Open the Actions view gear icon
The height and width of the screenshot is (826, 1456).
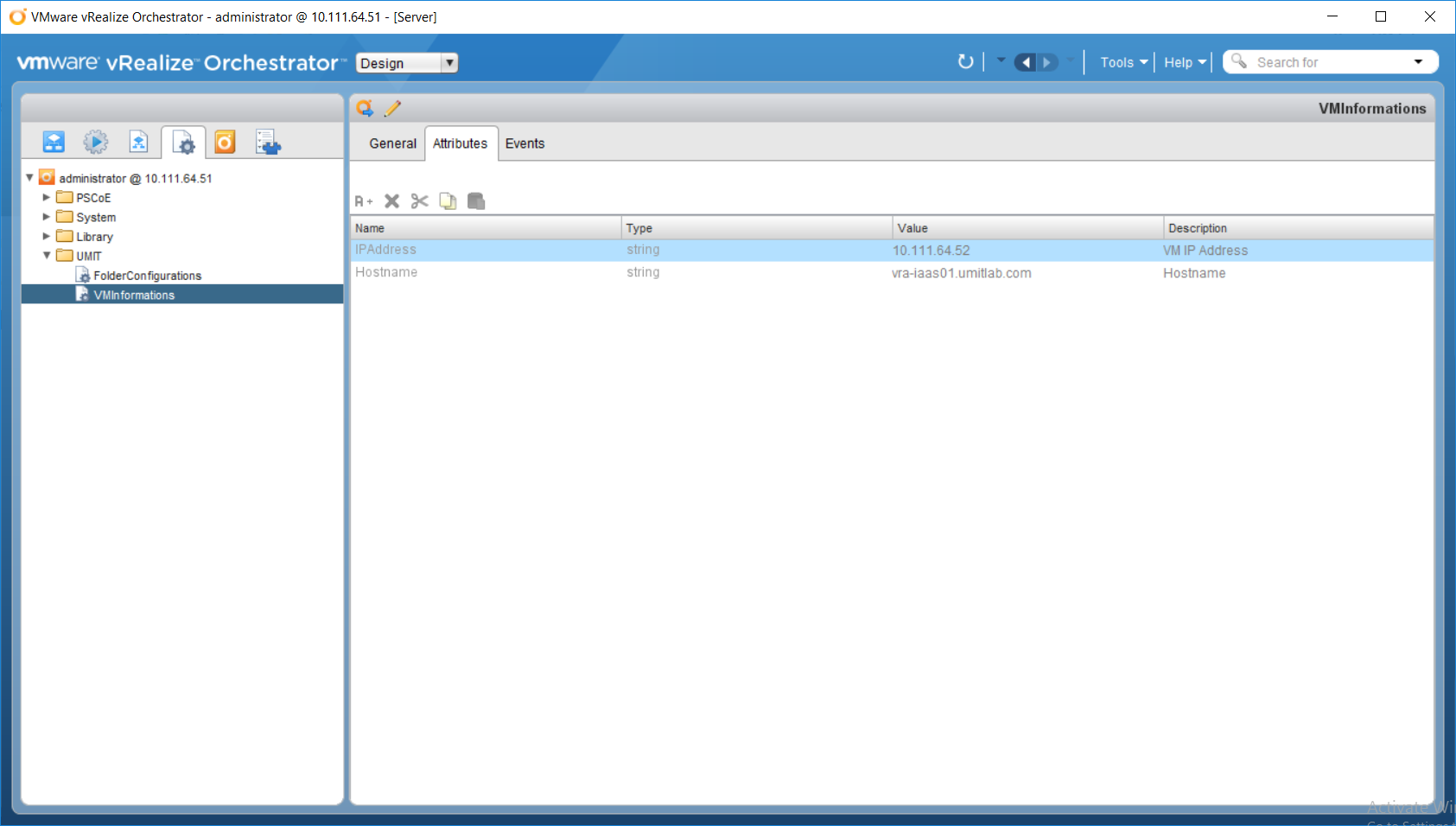(x=96, y=142)
